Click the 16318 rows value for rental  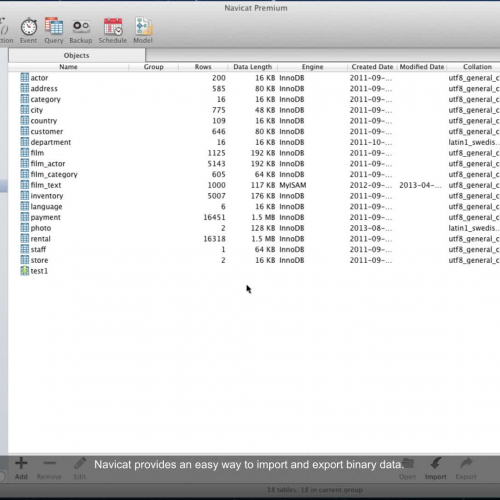pyautogui.click(x=214, y=239)
